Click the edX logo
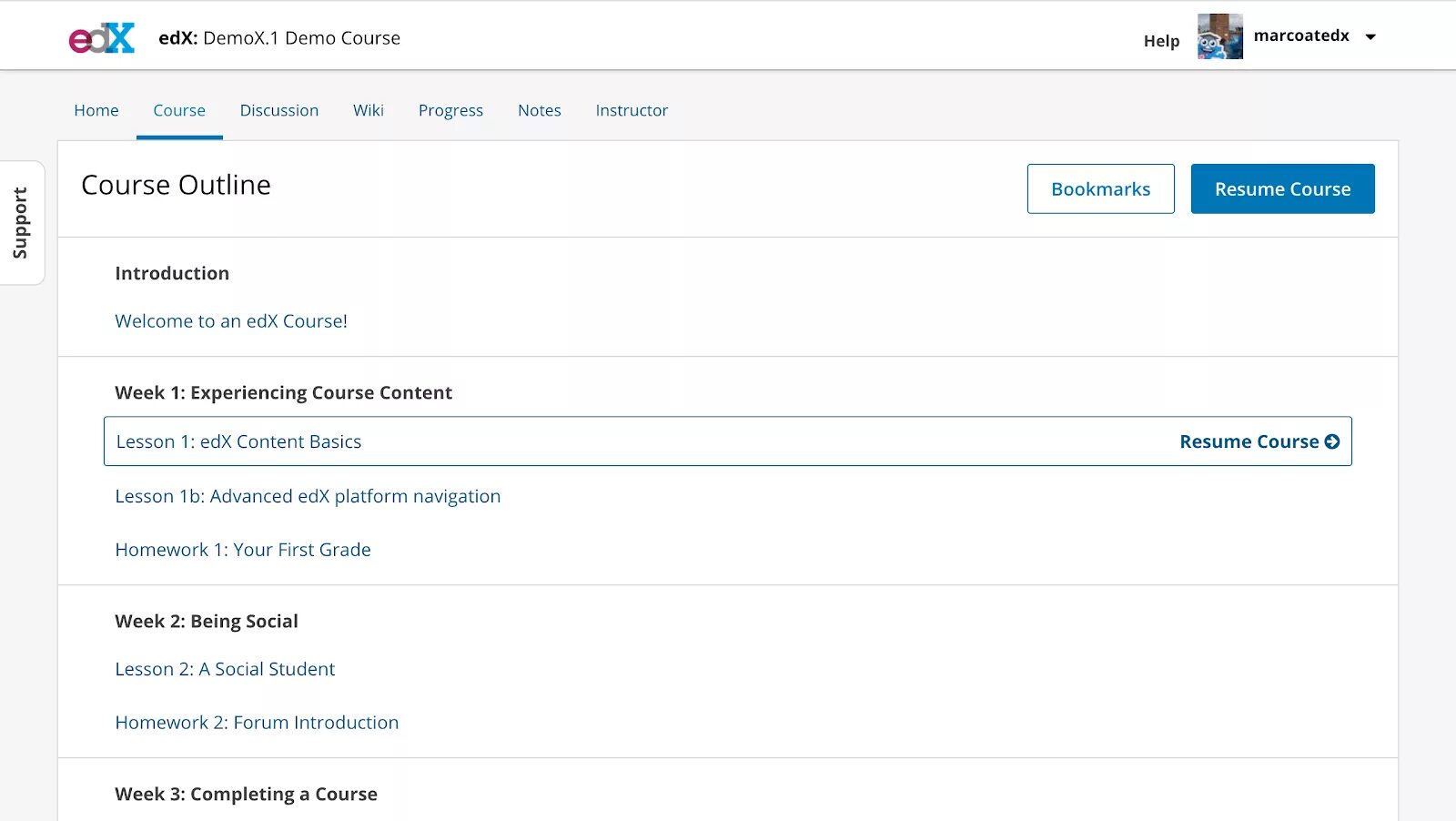Viewport: 1456px width, 821px height. pyautogui.click(x=102, y=38)
